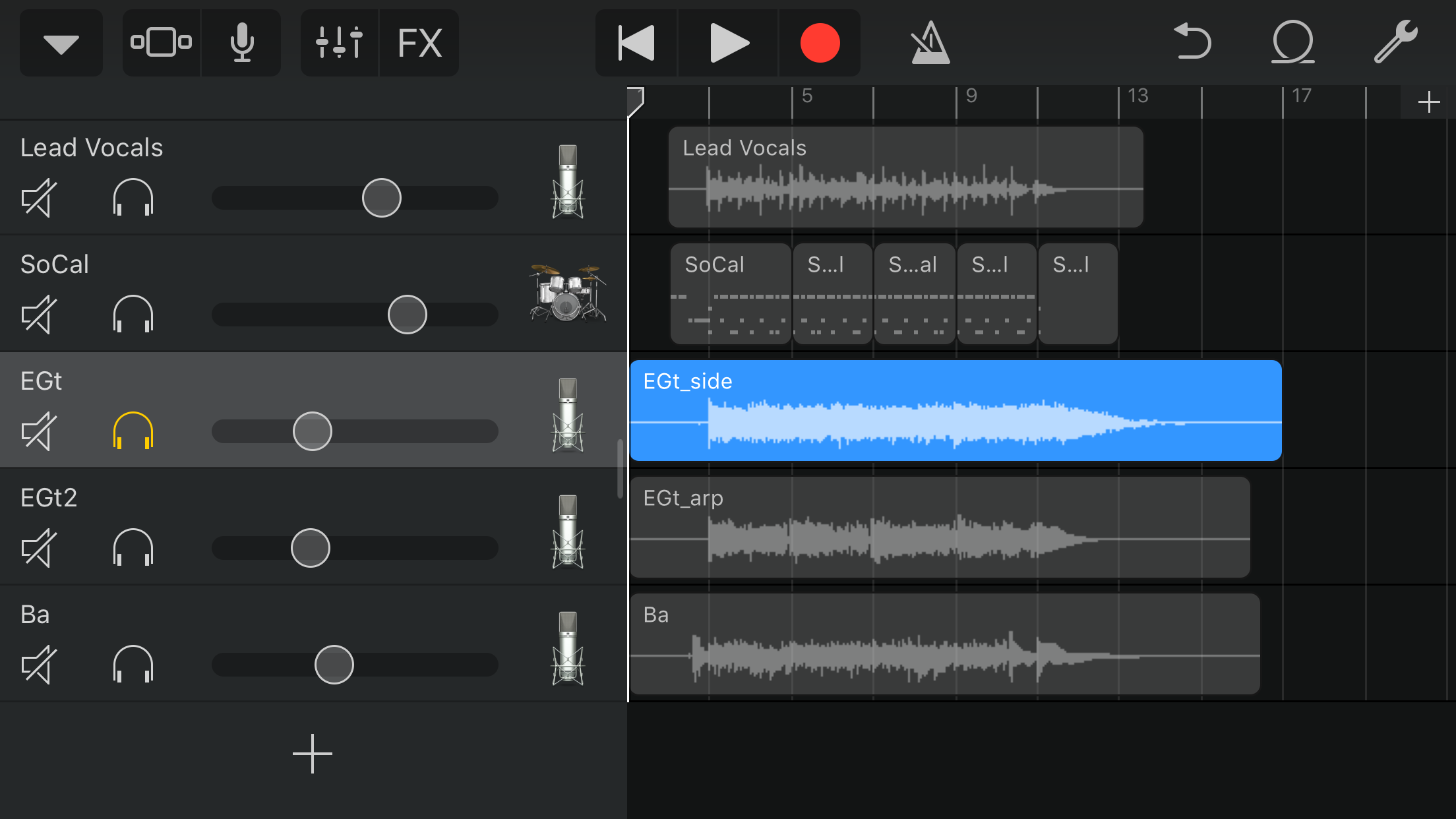Open the loop browser

point(1292,43)
